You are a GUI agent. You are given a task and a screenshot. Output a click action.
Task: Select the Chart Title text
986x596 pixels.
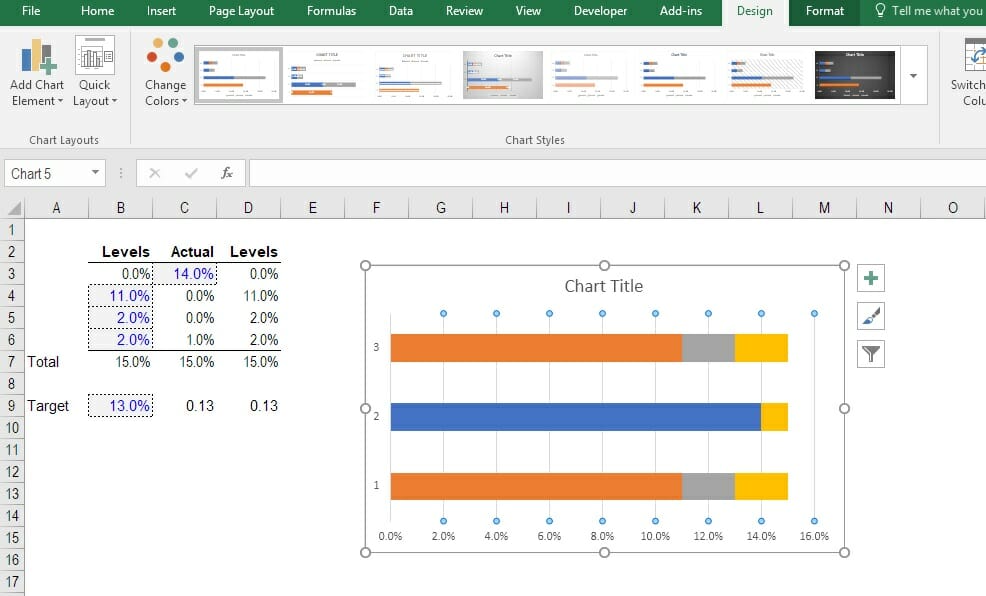click(603, 286)
